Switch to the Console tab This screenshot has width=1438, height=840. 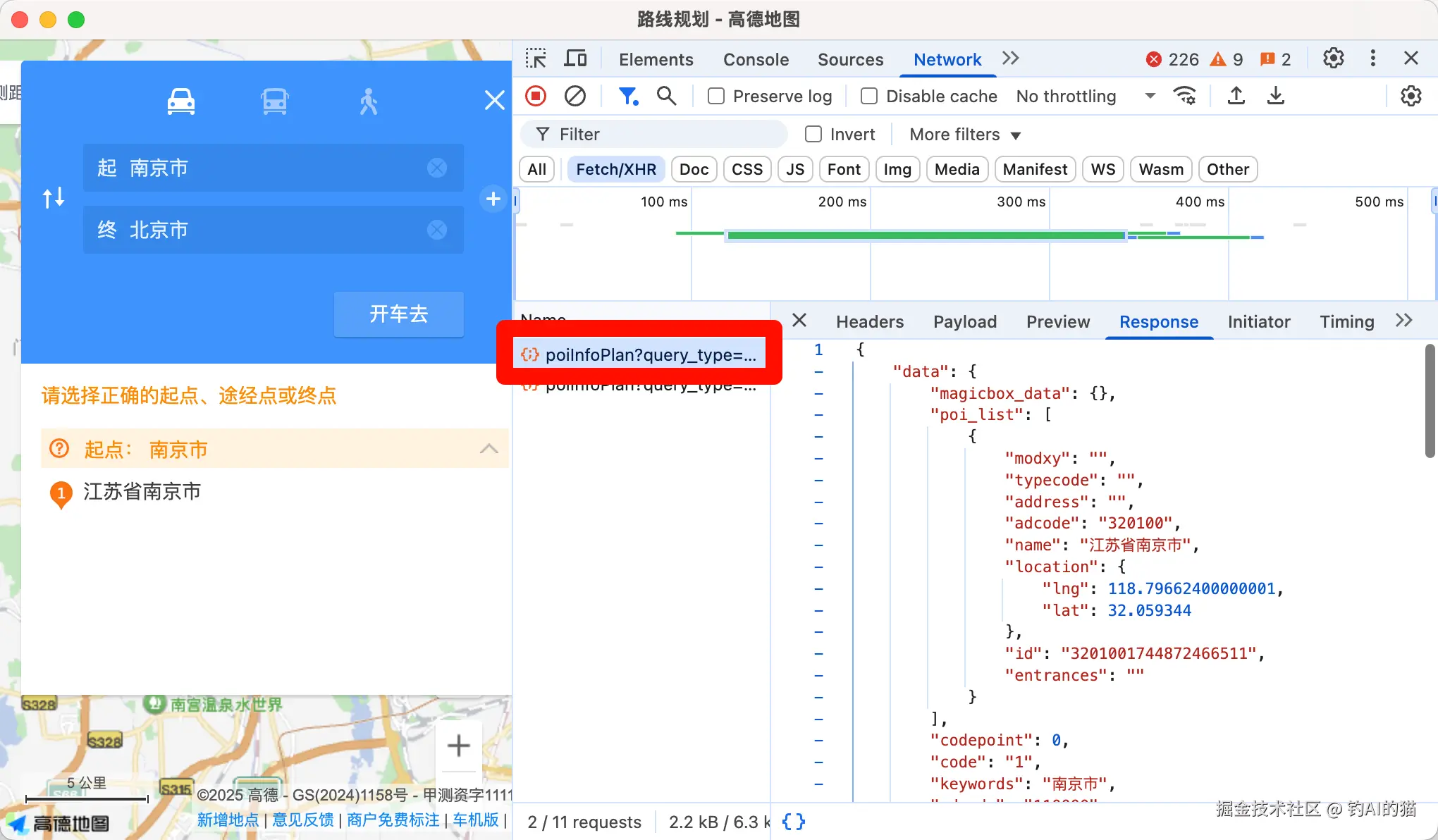[x=756, y=59]
